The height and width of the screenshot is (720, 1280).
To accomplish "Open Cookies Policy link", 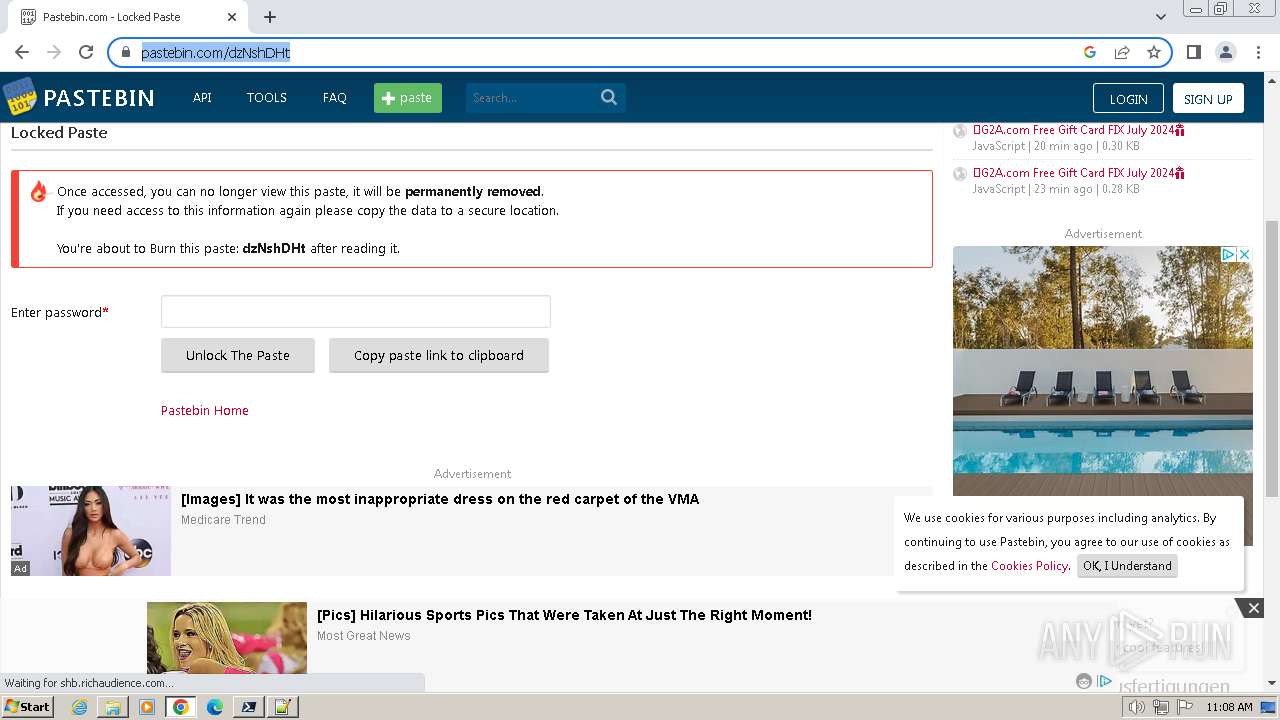I will click(x=1029, y=565).
